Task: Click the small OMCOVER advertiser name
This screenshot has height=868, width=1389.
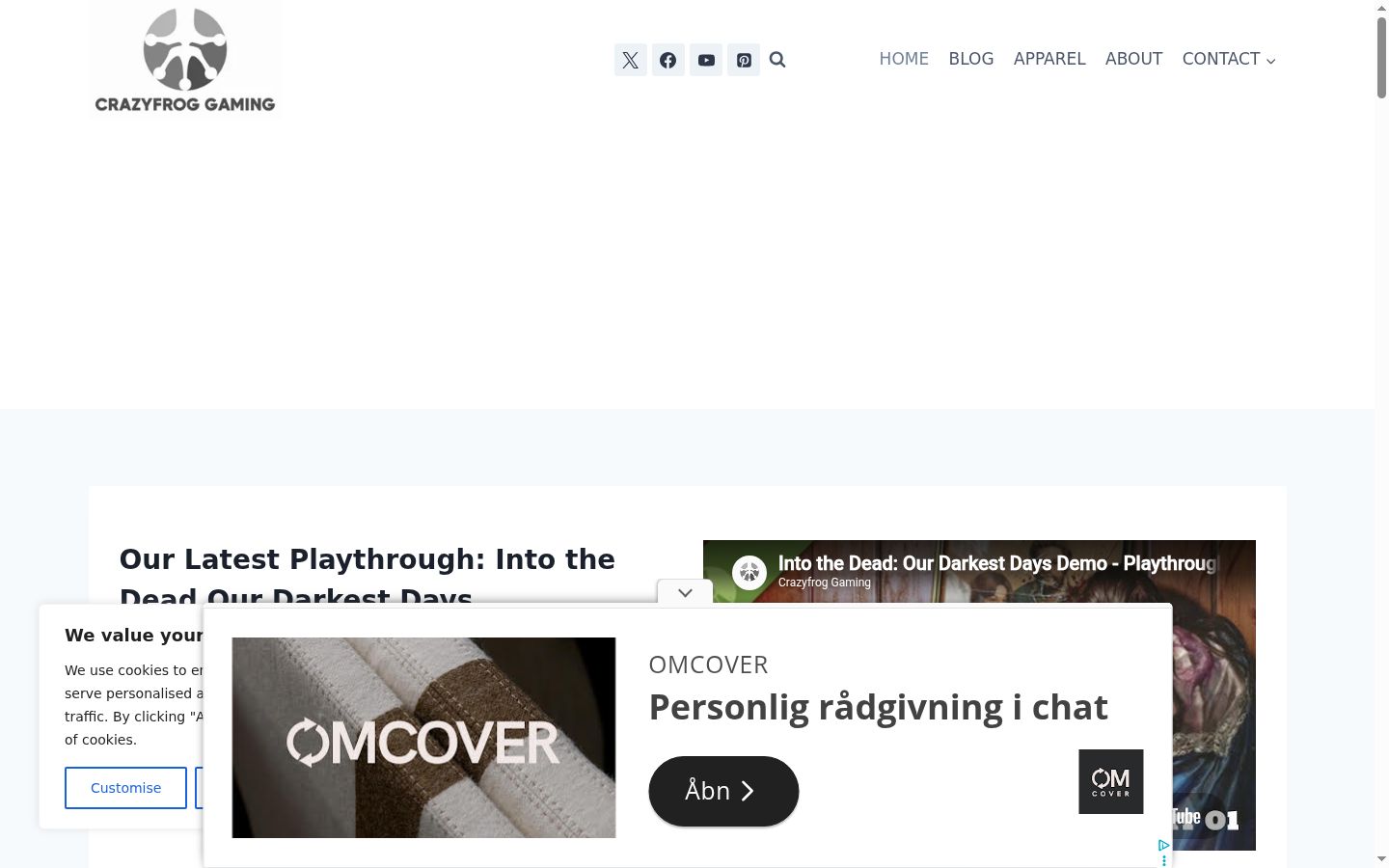Action: (708, 665)
